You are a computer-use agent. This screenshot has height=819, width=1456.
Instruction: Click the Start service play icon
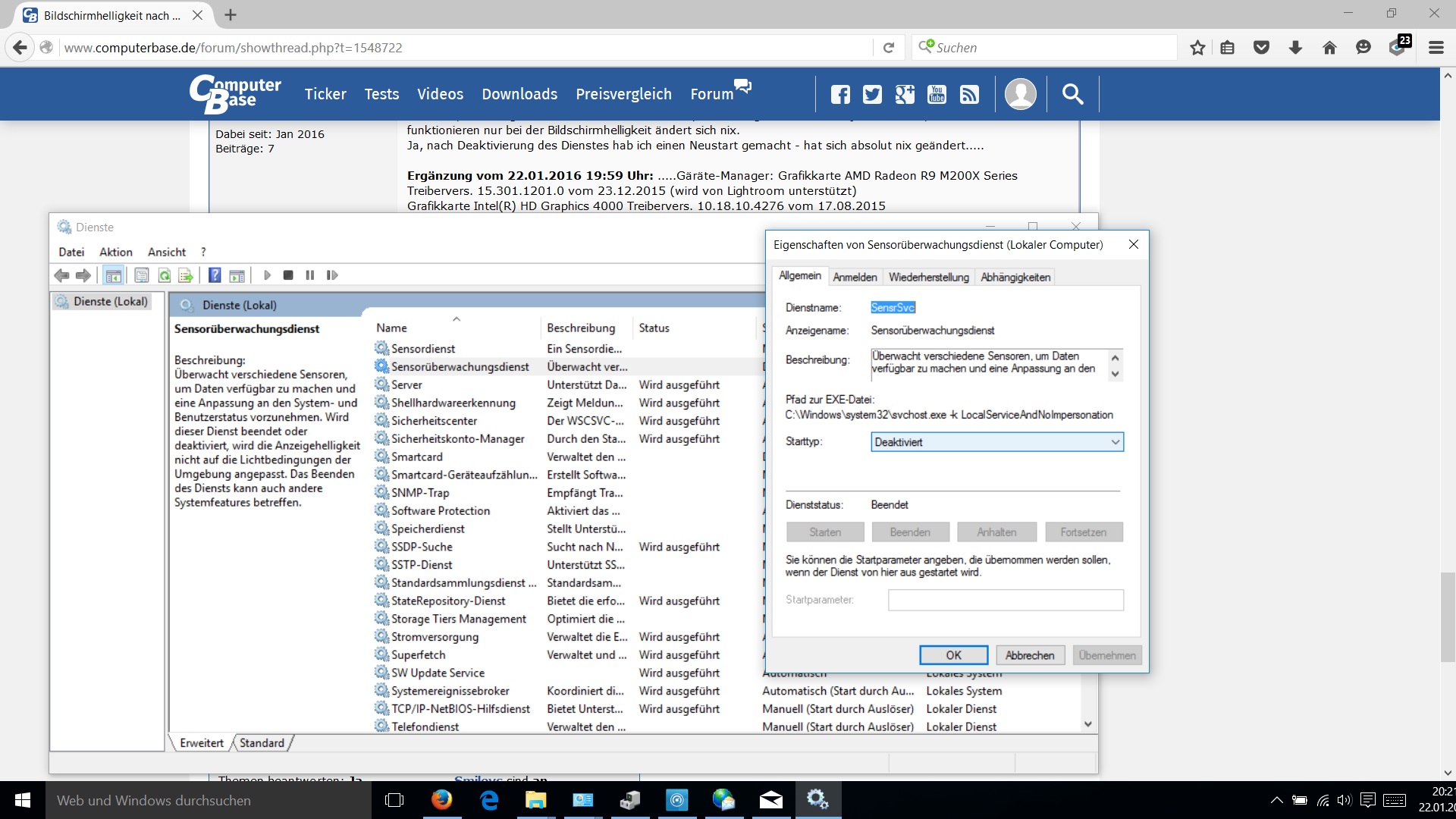click(267, 275)
